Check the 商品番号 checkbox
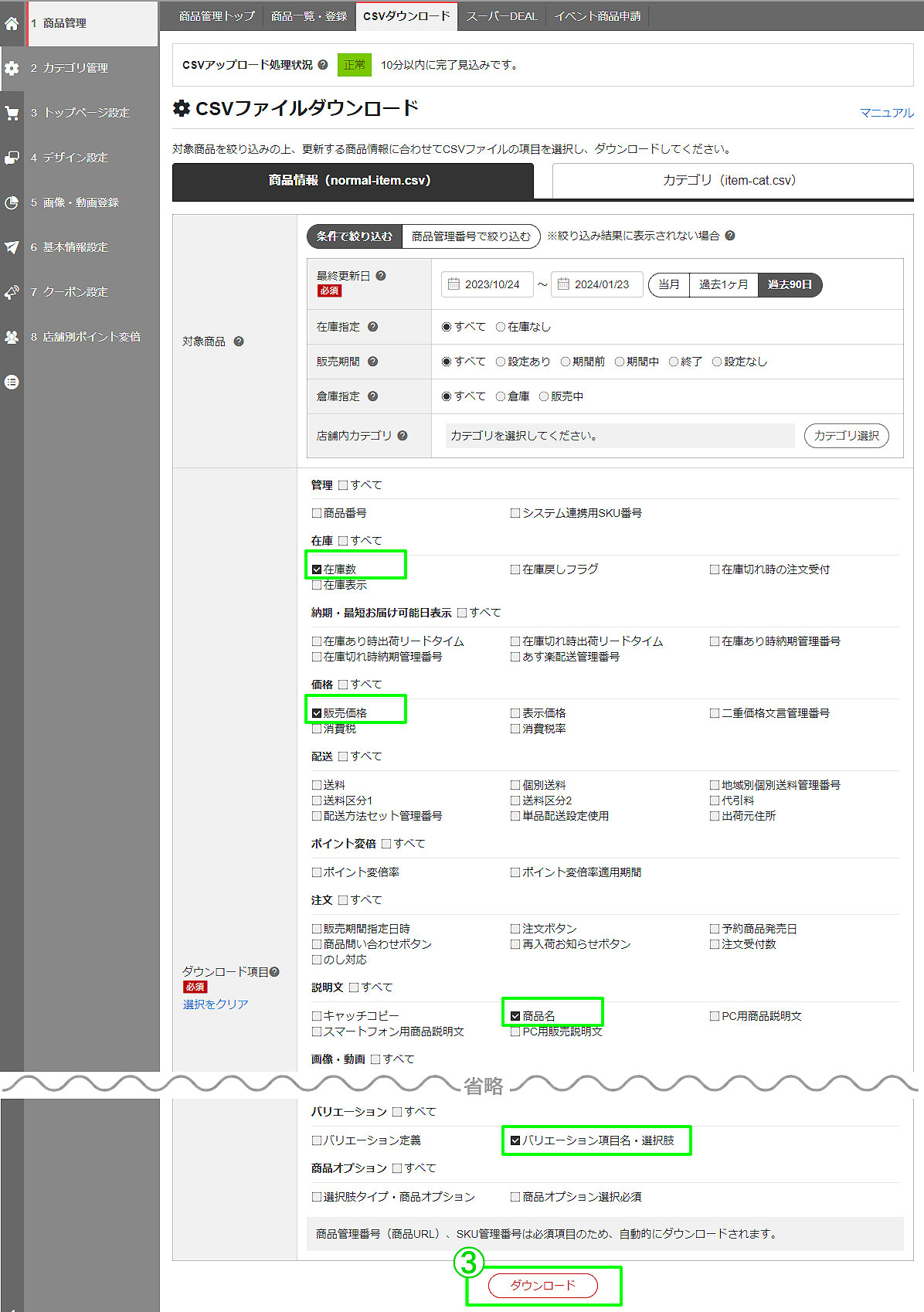 coord(317,513)
